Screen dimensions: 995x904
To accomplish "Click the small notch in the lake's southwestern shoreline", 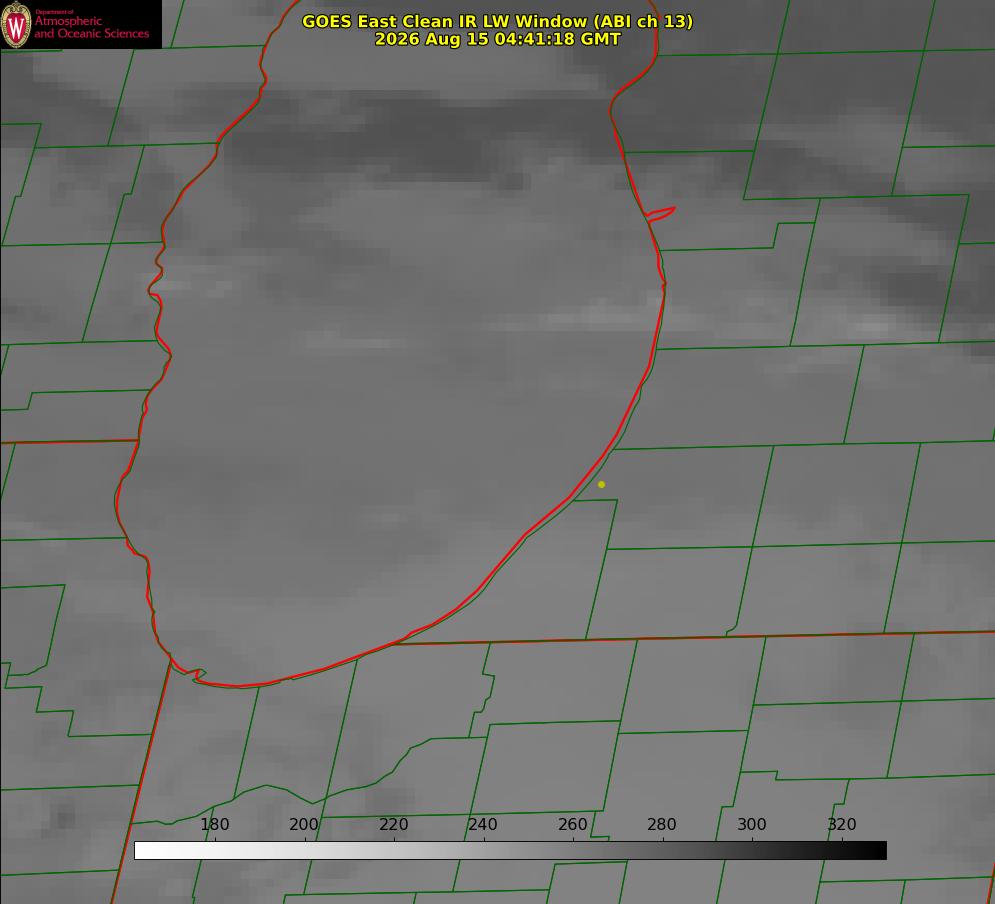I will coord(199,674).
